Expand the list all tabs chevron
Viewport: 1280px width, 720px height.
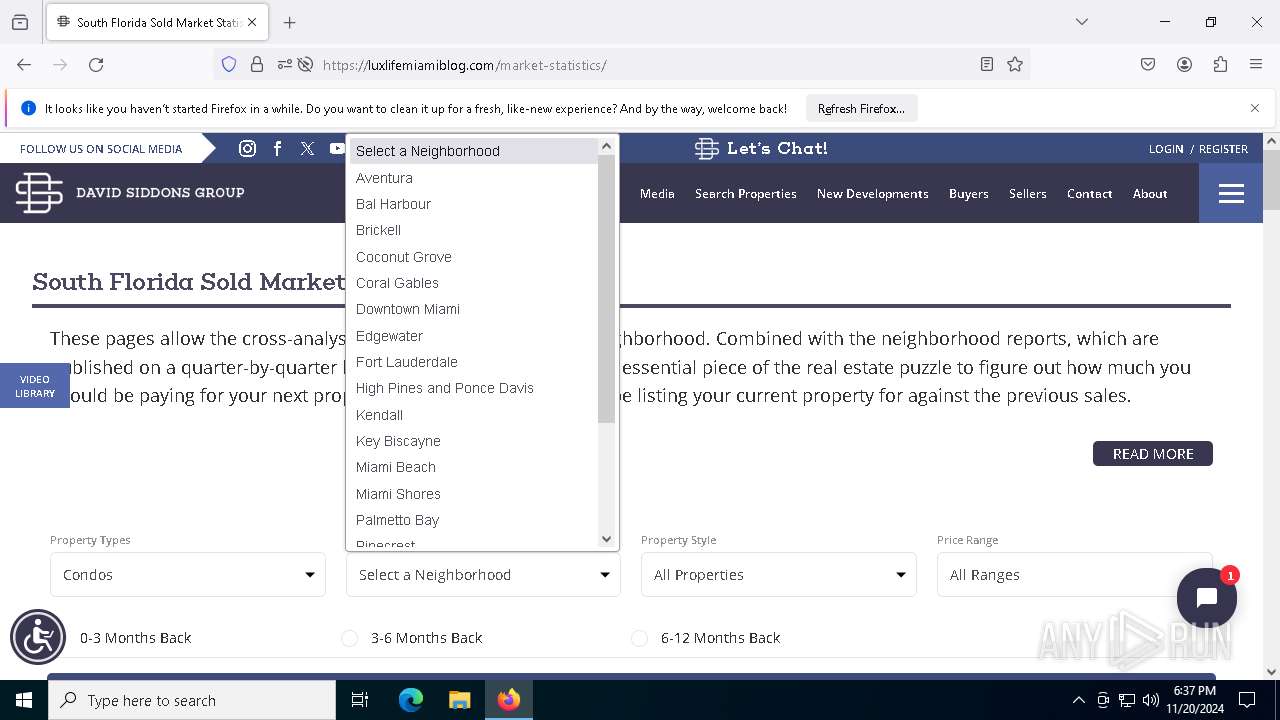tap(1081, 22)
